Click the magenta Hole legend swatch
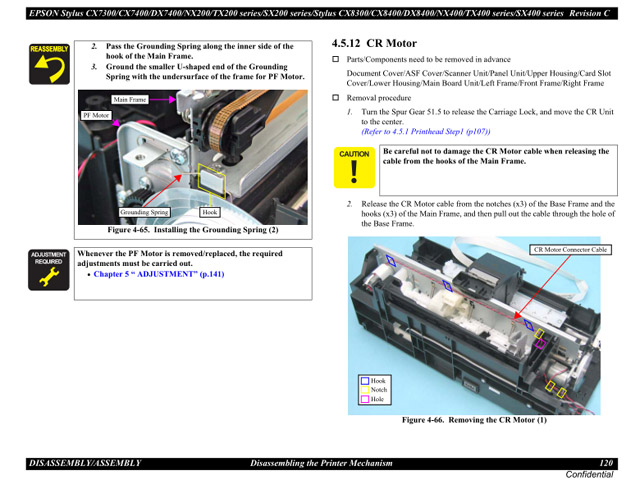This screenshot has height=480, width=640. (x=365, y=399)
